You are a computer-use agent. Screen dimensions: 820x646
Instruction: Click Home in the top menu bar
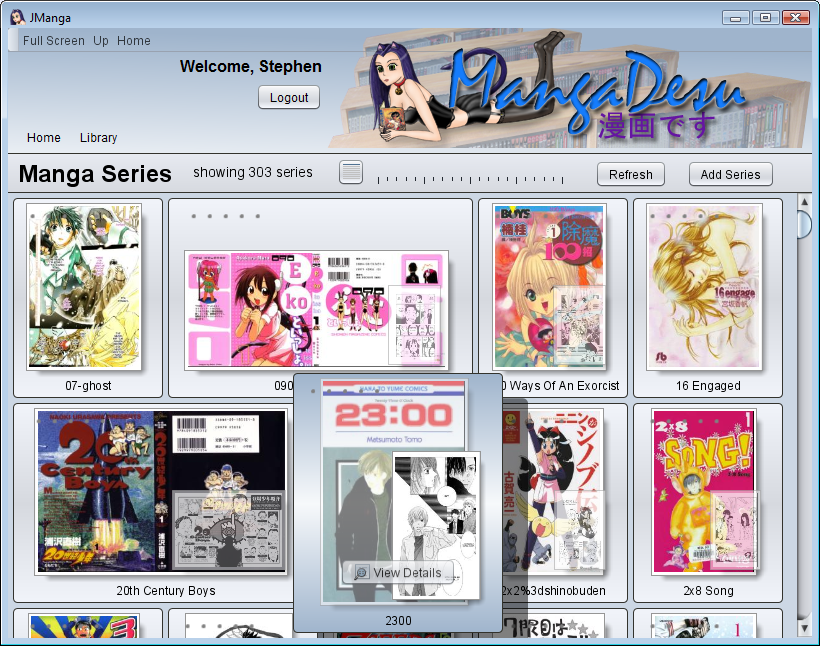(x=133, y=41)
